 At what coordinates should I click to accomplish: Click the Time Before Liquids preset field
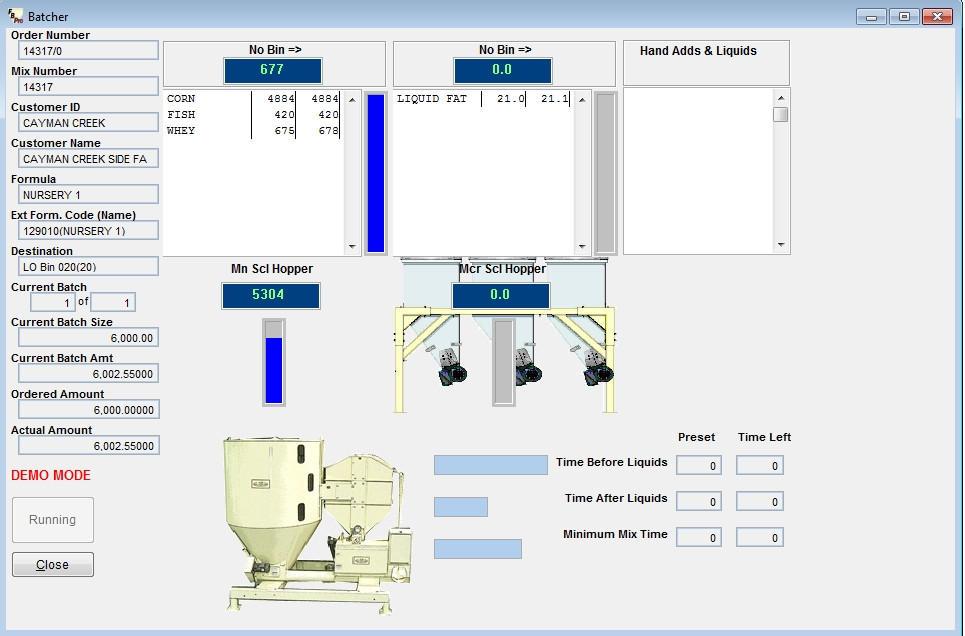point(697,464)
